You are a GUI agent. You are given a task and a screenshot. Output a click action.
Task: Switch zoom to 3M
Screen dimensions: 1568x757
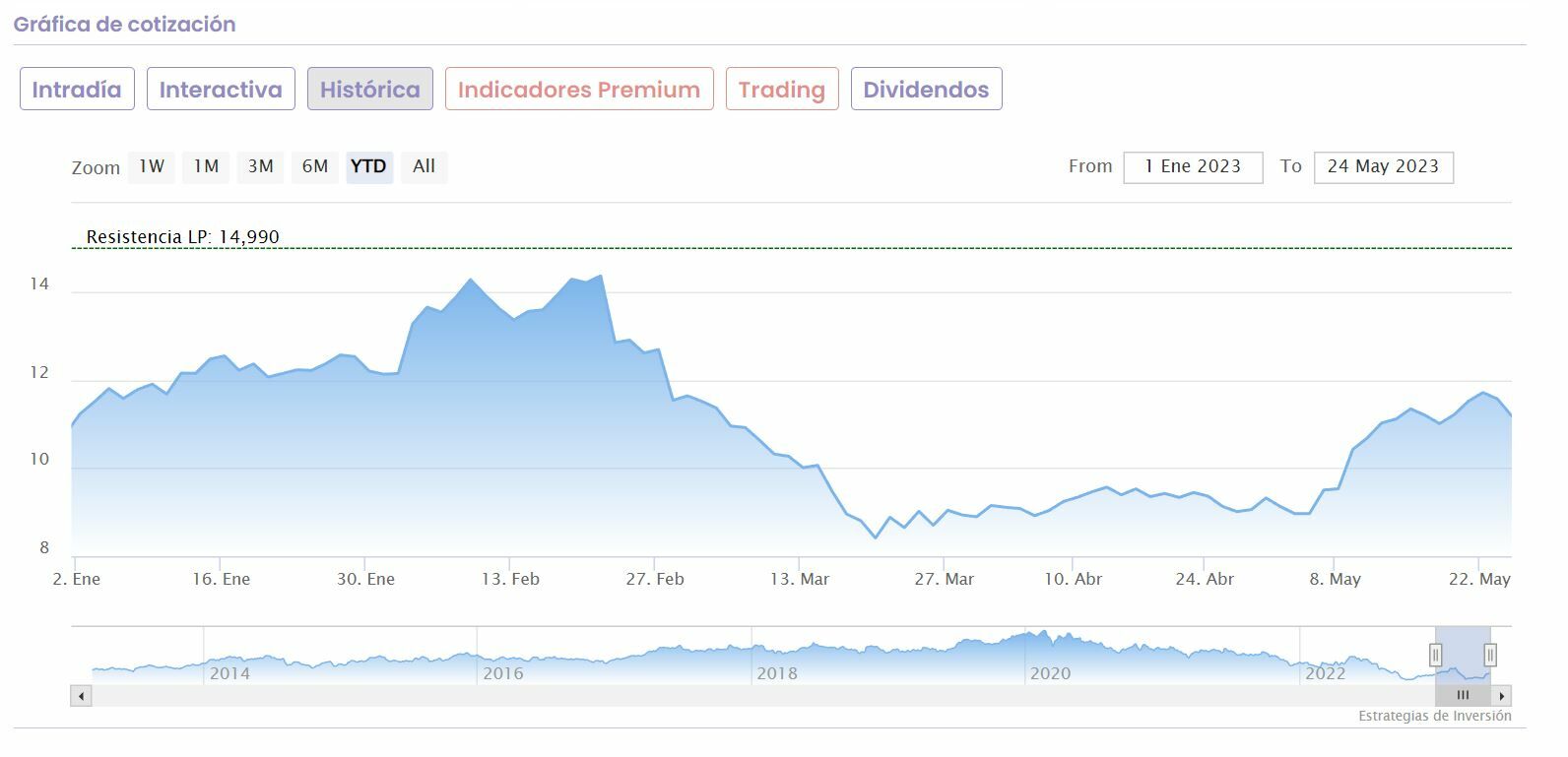pos(260,166)
